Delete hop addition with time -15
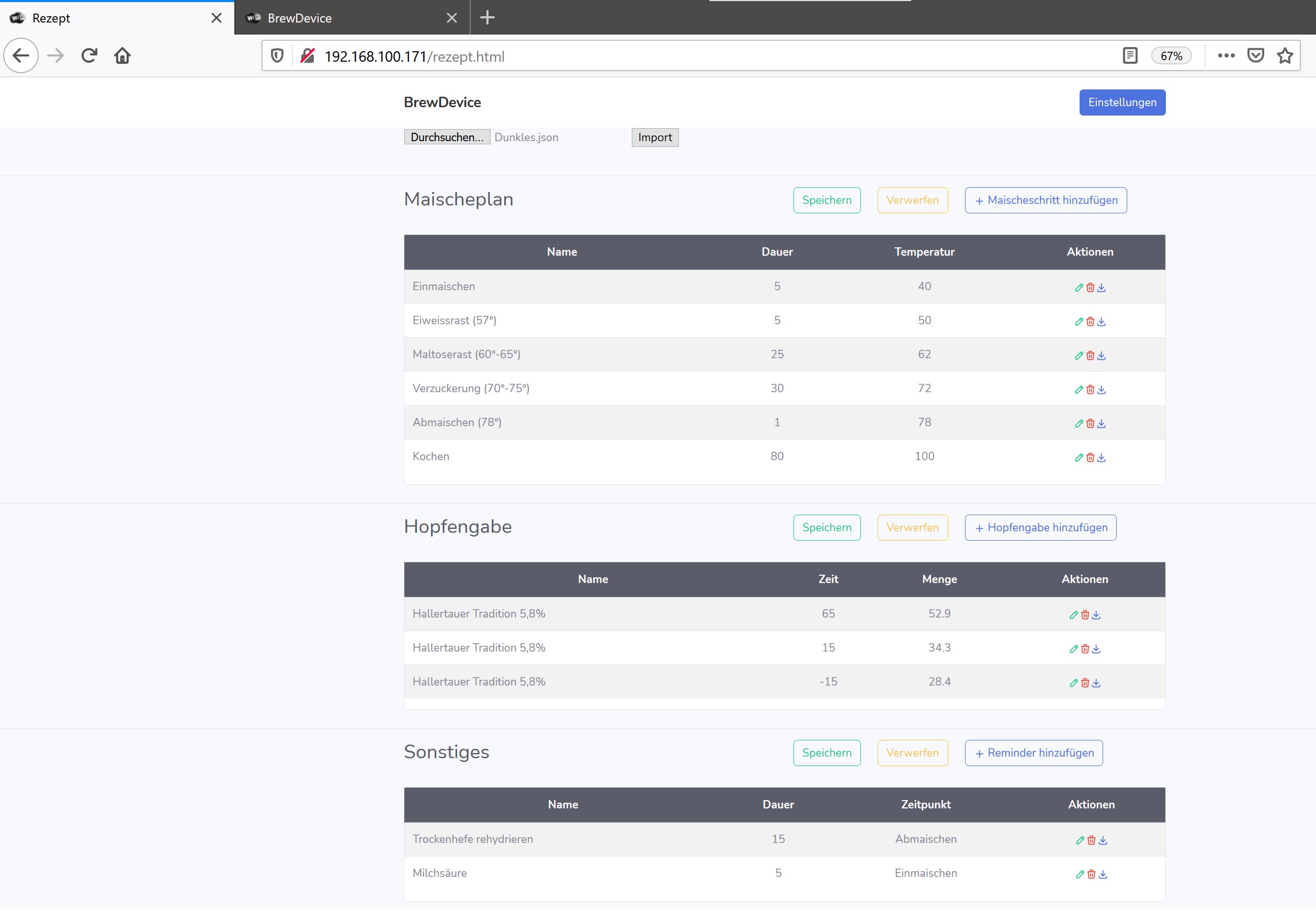Image resolution: width=1316 pixels, height=913 pixels. (x=1085, y=683)
